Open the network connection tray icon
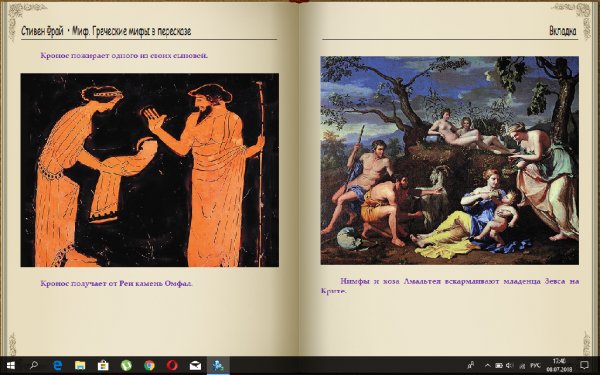Image resolution: width=600 pixels, height=375 pixels. pos(521,365)
